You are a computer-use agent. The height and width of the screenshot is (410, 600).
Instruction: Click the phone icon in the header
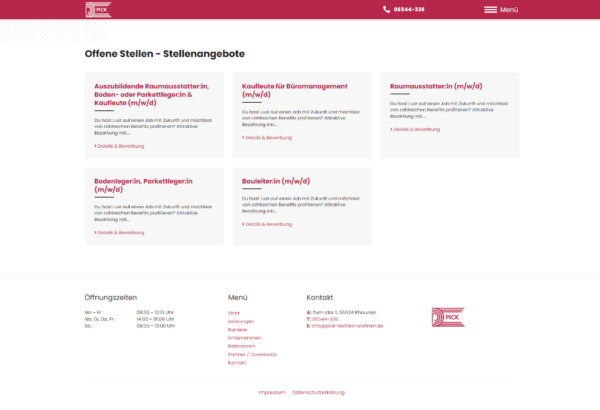coord(386,10)
